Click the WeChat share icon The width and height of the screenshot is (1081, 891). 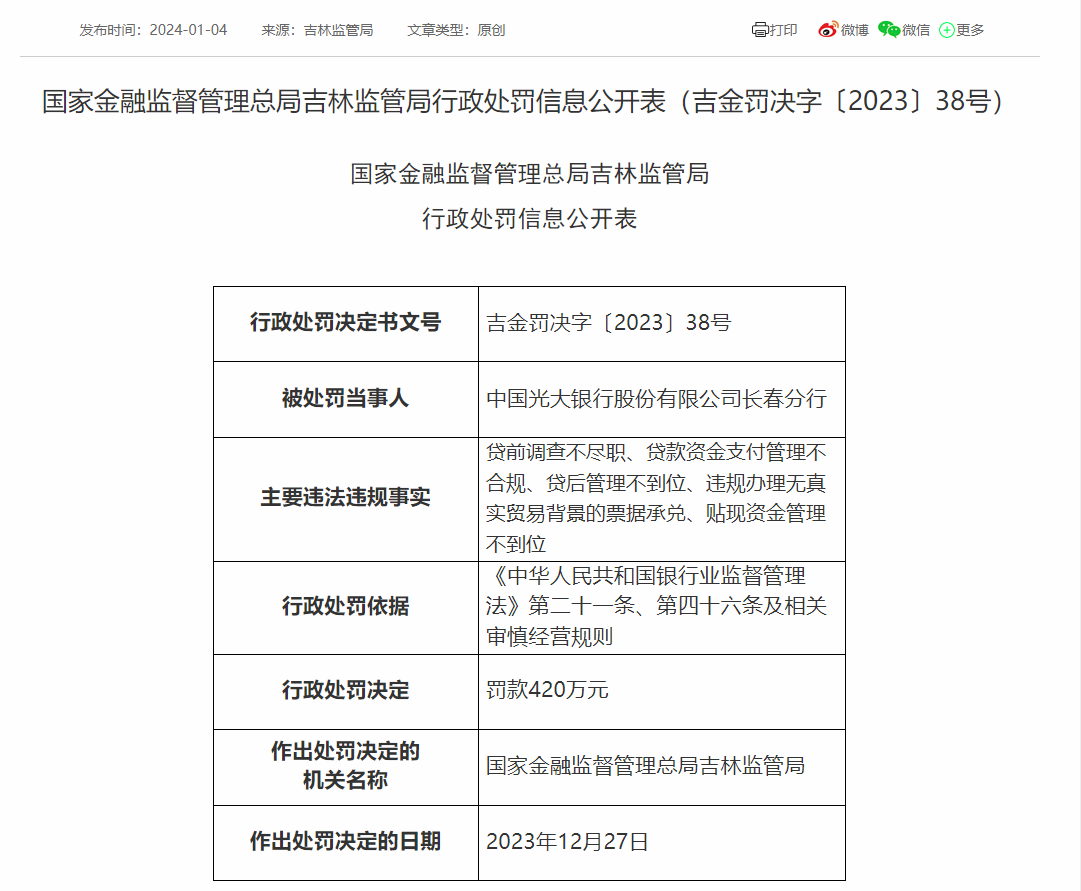(x=889, y=30)
